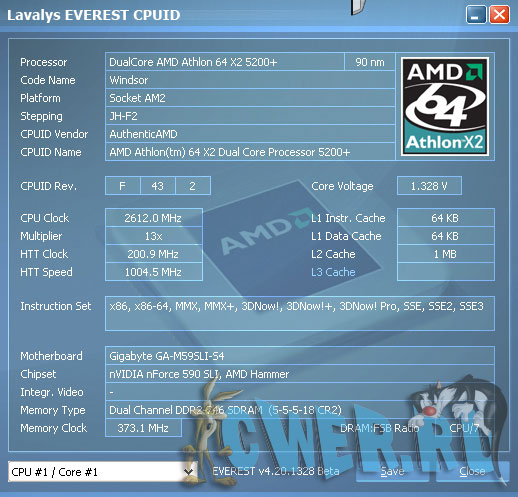Viewport: 518px width, 497px height.
Task: Click the CPUID Name value field
Action: 250,152
